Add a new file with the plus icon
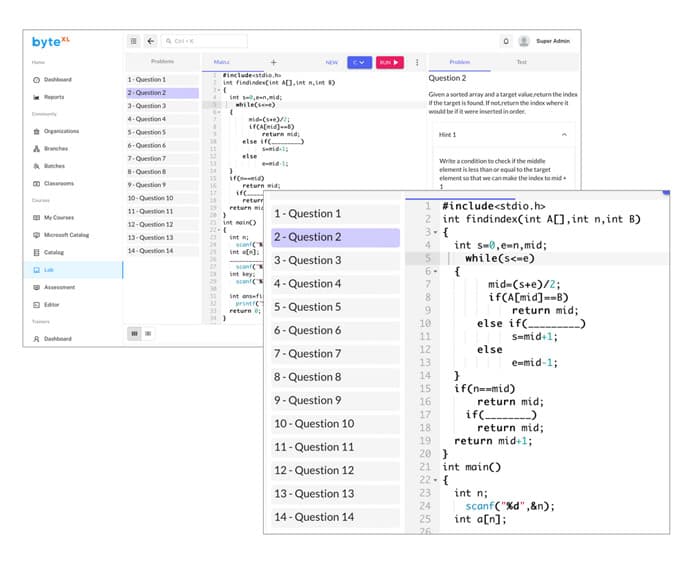700x578 pixels. [273, 62]
